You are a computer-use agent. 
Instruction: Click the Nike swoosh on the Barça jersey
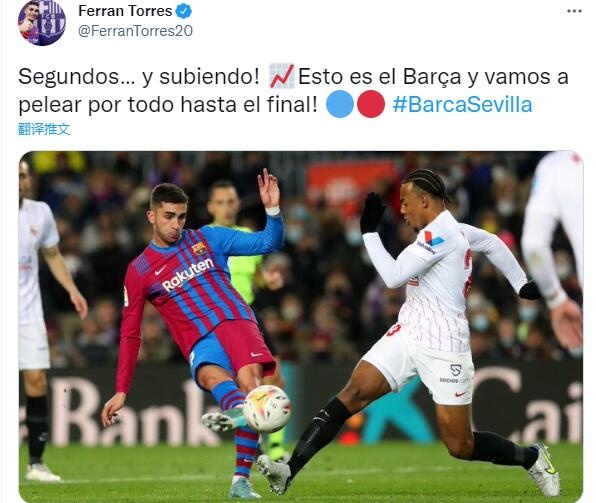point(160,270)
